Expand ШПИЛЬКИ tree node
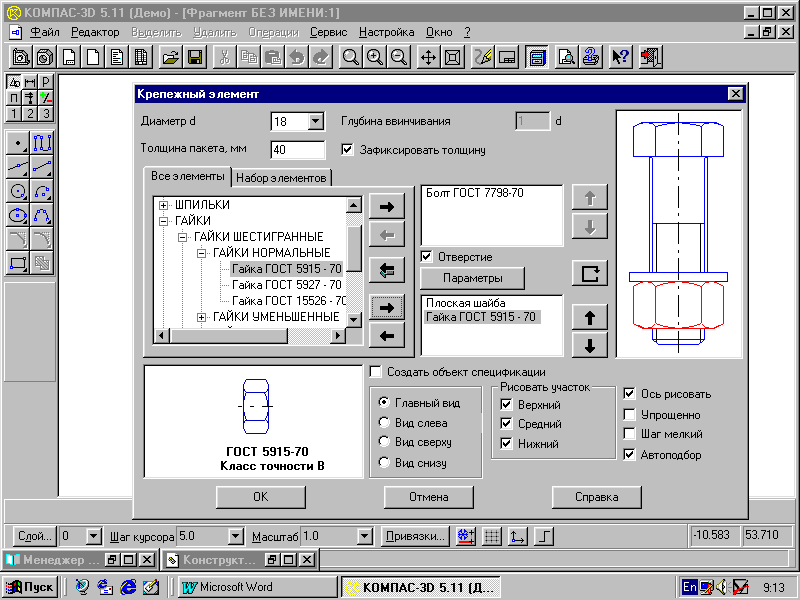Image resolution: width=800 pixels, height=600 pixels. [x=163, y=205]
